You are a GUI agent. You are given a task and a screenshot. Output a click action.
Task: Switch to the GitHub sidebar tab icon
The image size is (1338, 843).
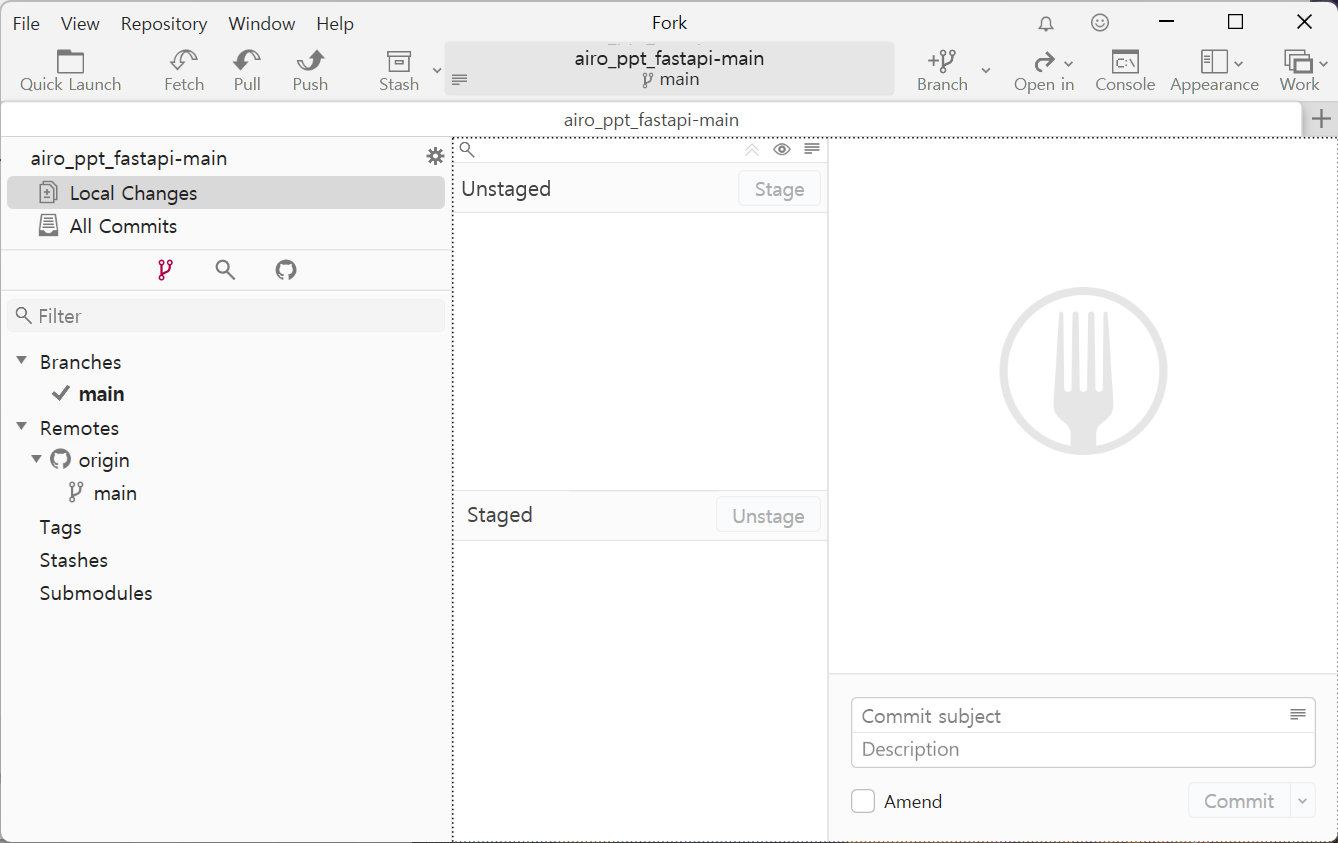(286, 270)
